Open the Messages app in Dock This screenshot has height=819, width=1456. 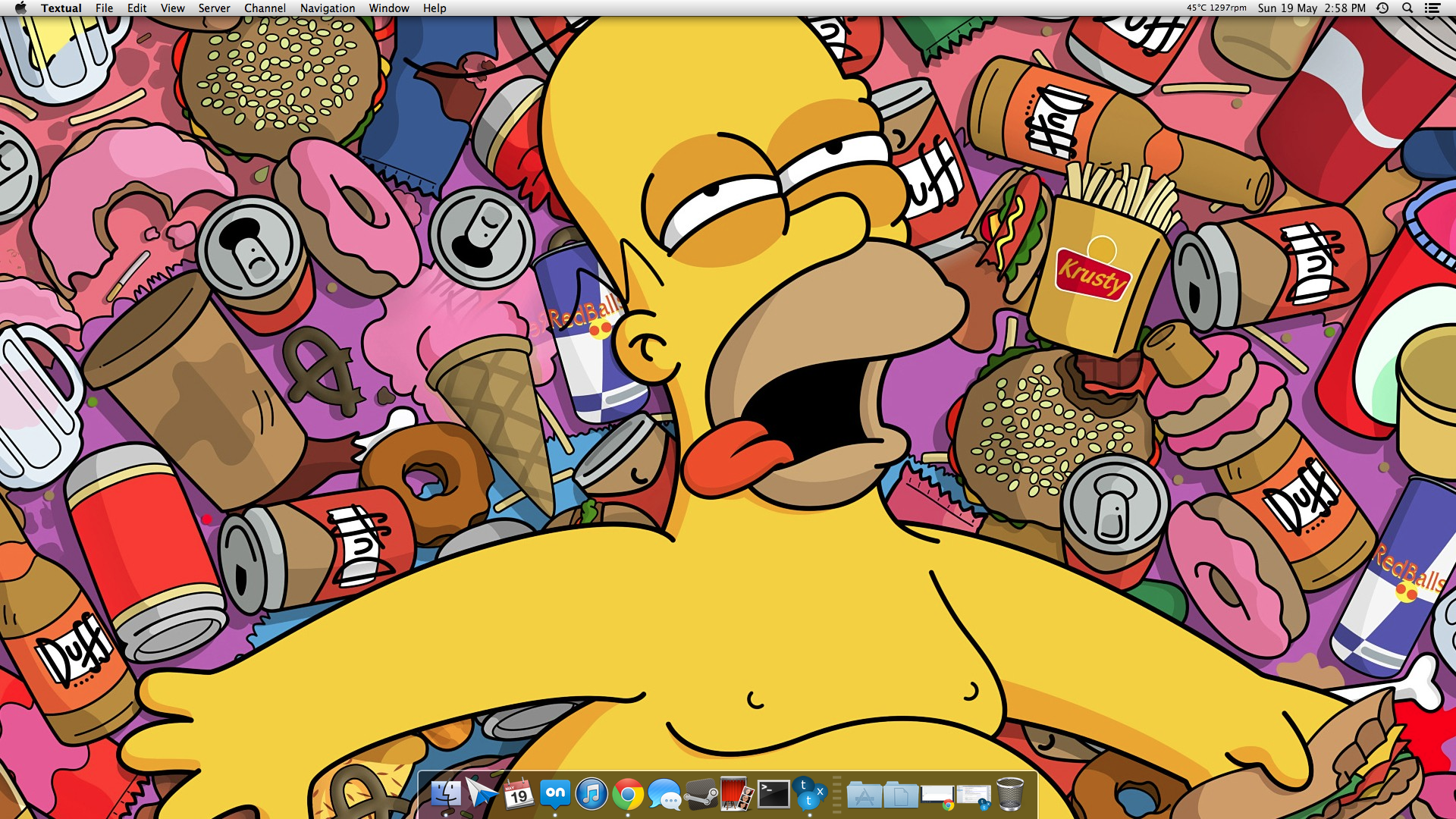[x=664, y=794]
